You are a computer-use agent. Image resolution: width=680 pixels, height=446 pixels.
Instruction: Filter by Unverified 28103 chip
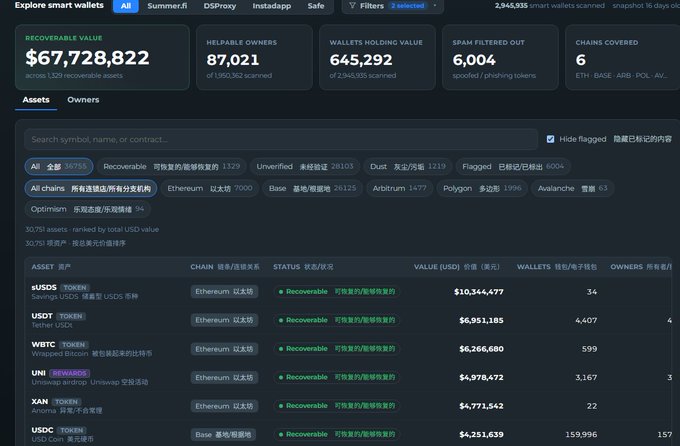(305, 167)
